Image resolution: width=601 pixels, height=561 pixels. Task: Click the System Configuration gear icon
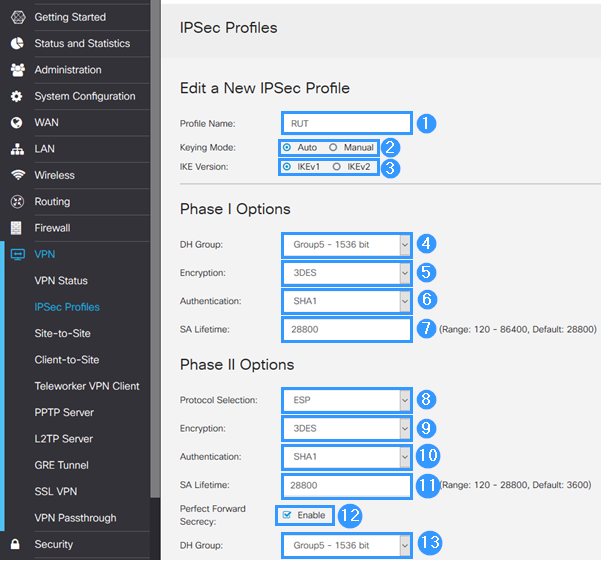click(16, 97)
